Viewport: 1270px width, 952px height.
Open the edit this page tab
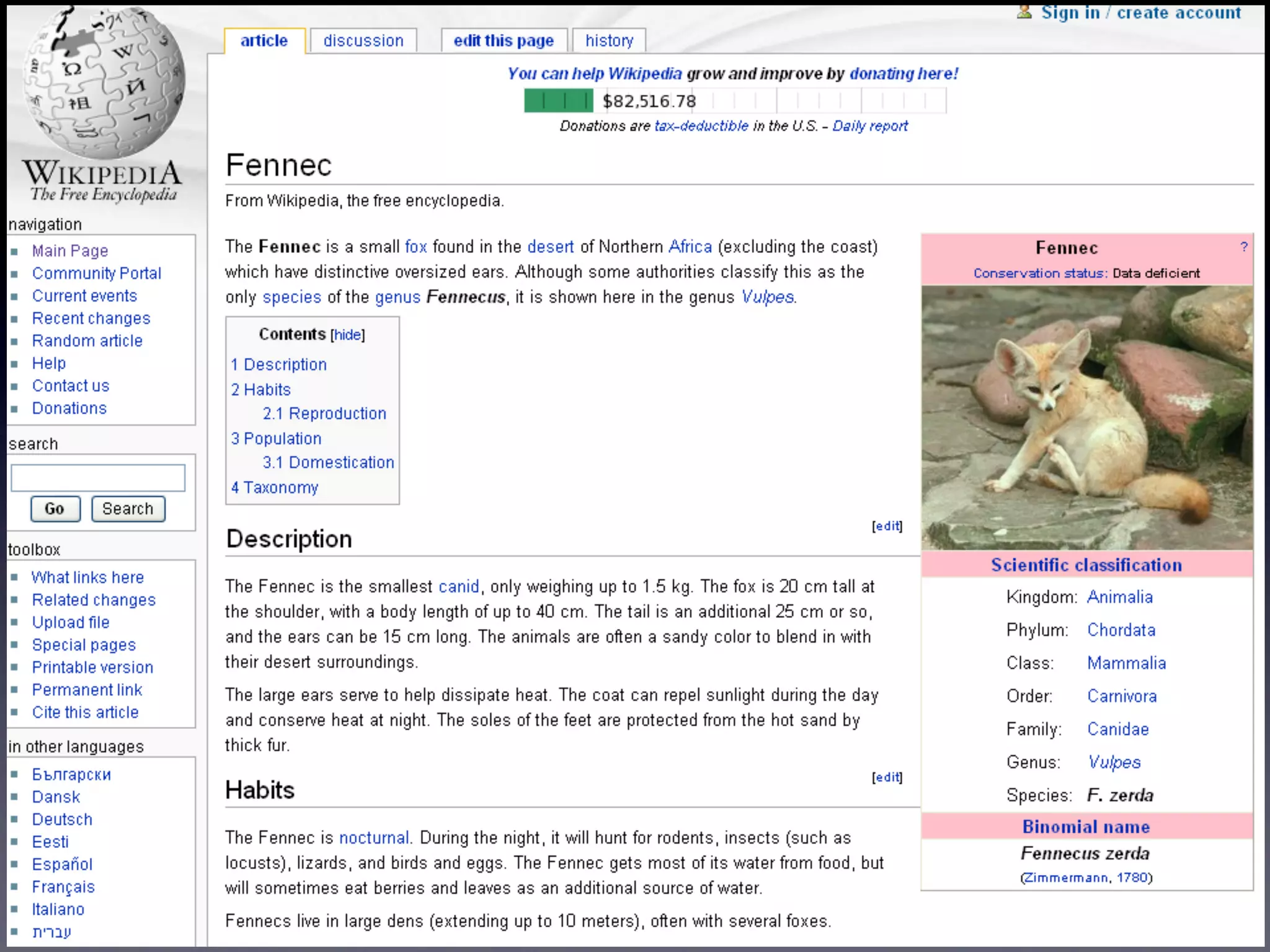(504, 41)
